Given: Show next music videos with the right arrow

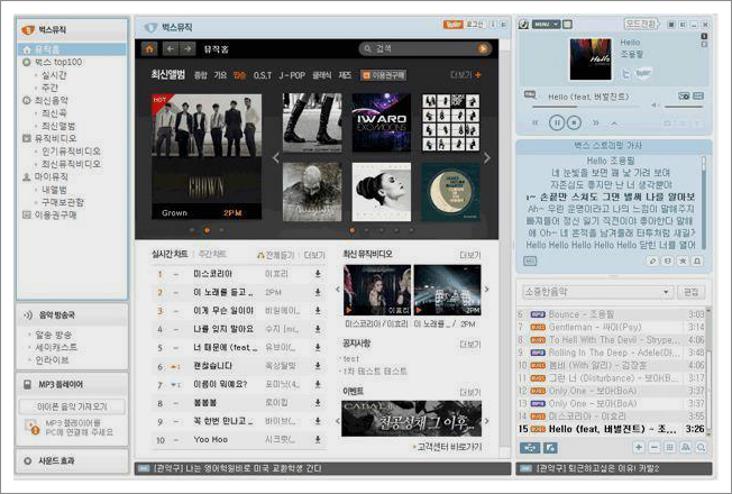Looking at the screenshot, I should [x=487, y=289].
